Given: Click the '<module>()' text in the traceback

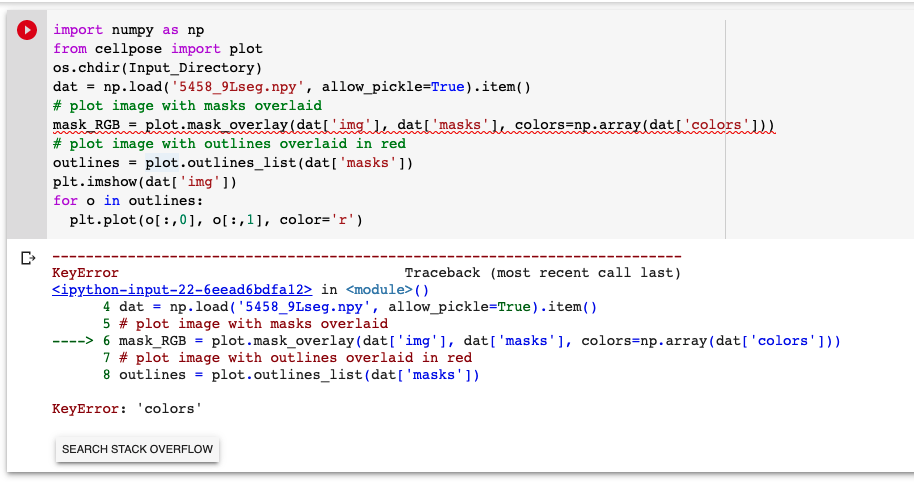Looking at the screenshot, I should click(x=387, y=290).
